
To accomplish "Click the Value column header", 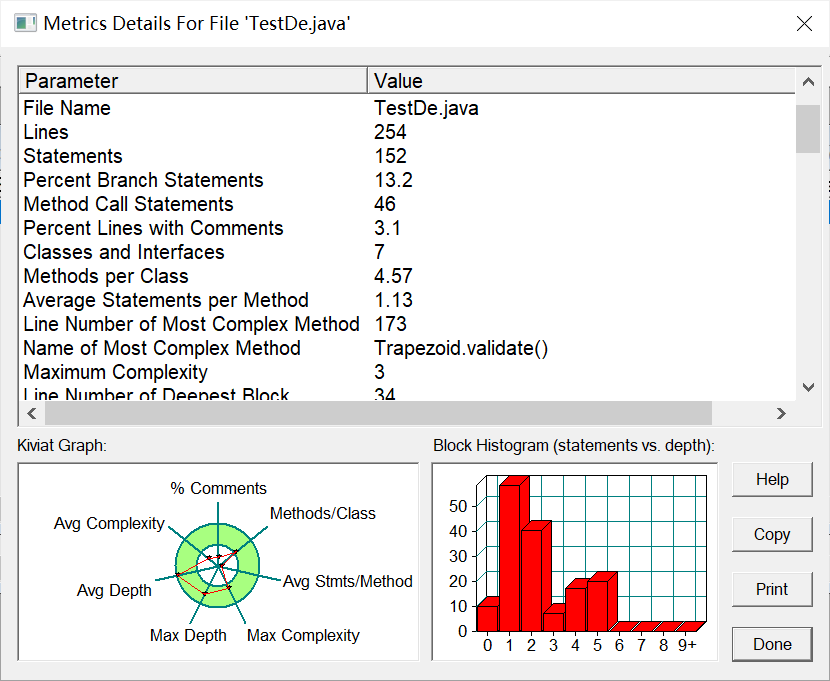I will [581, 81].
